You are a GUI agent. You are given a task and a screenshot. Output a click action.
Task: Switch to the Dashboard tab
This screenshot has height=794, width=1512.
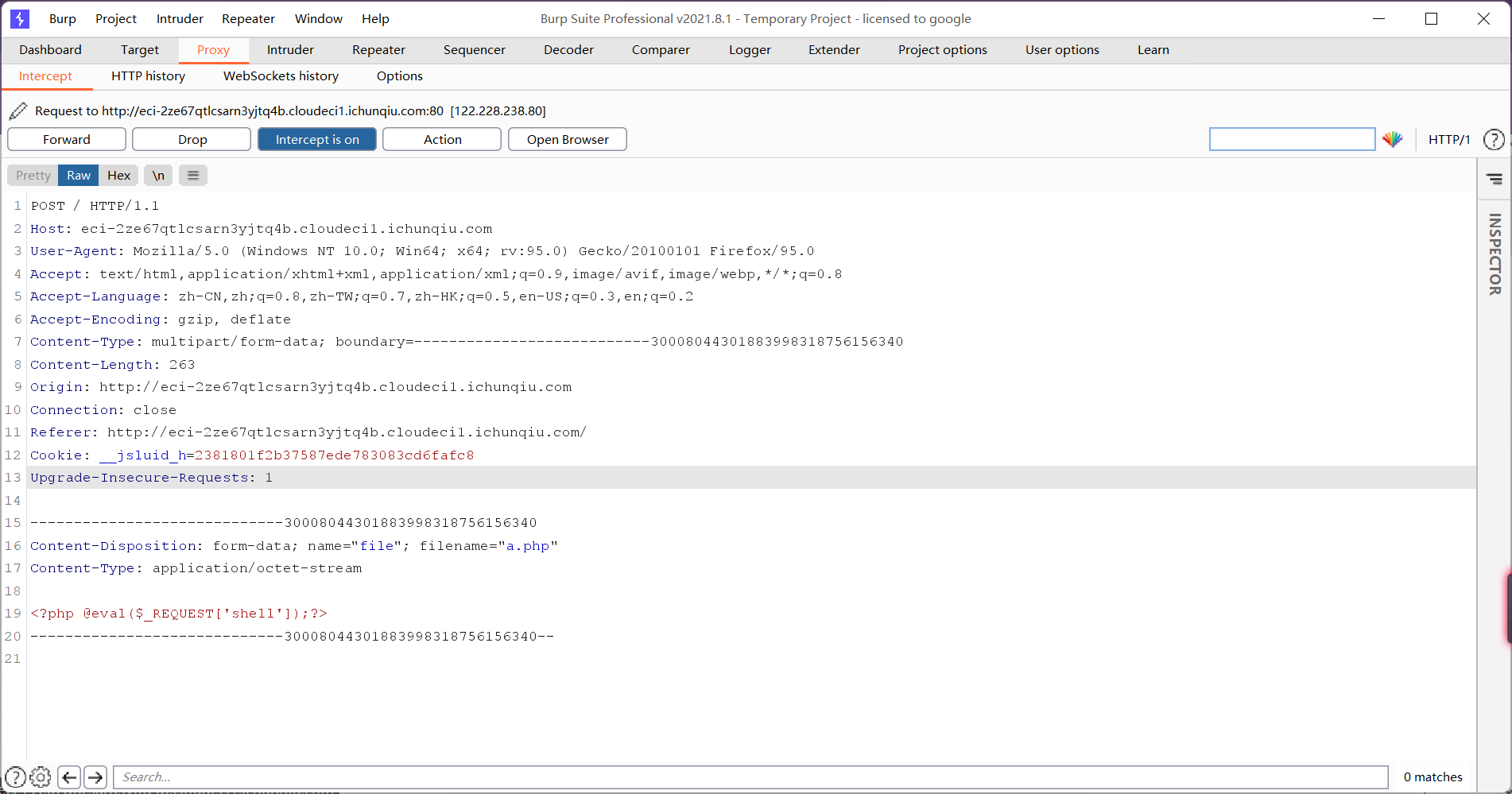pos(50,49)
